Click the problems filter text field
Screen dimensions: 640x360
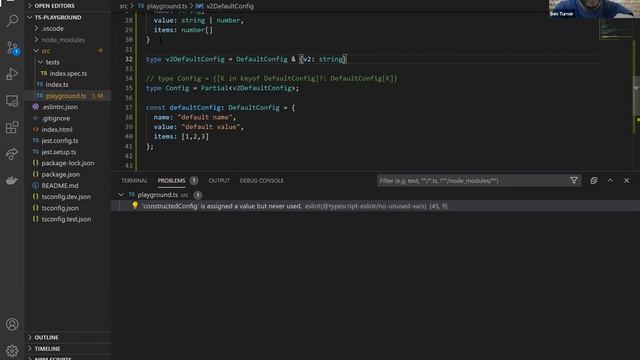[x=473, y=180]
